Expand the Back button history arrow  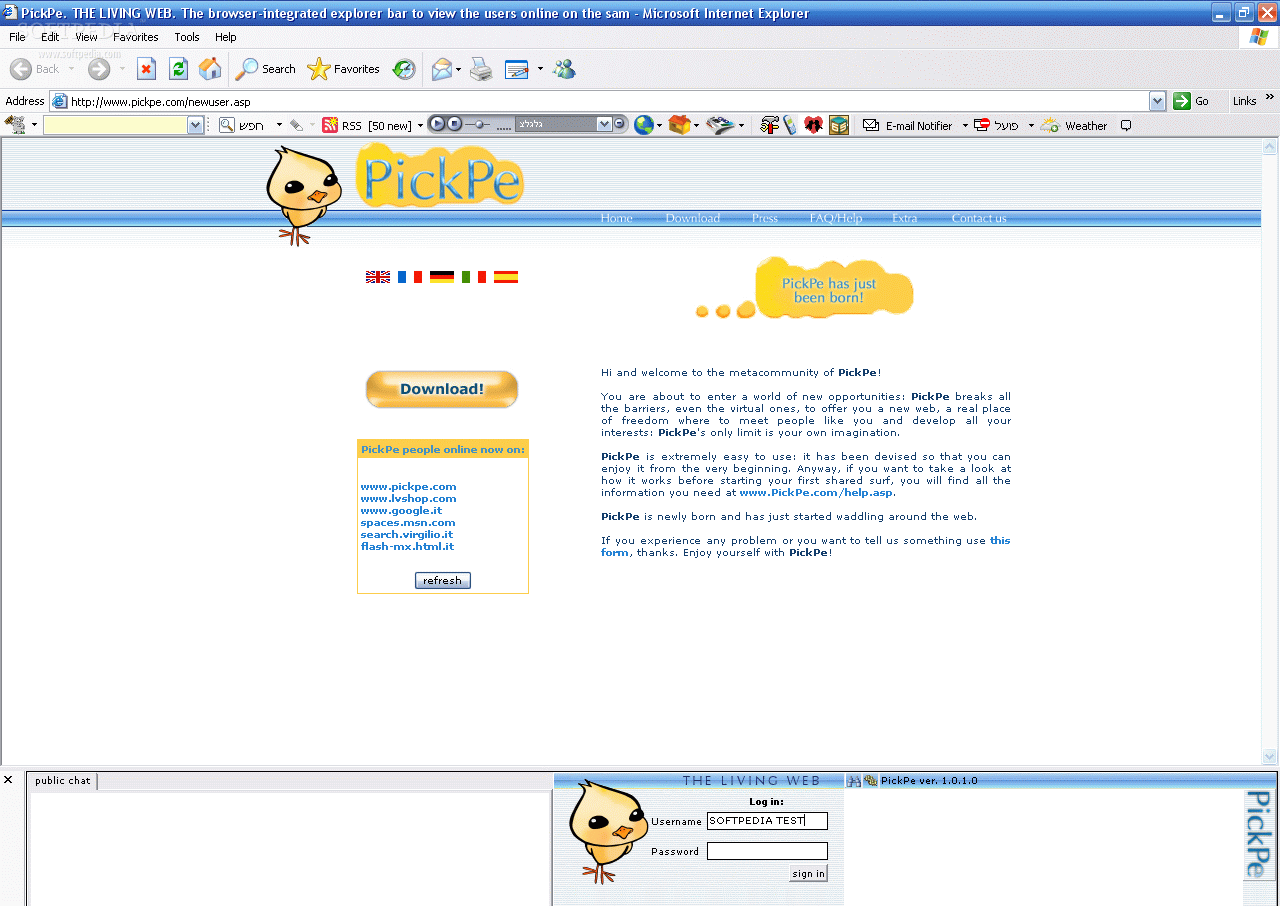[x=71, y=69]
